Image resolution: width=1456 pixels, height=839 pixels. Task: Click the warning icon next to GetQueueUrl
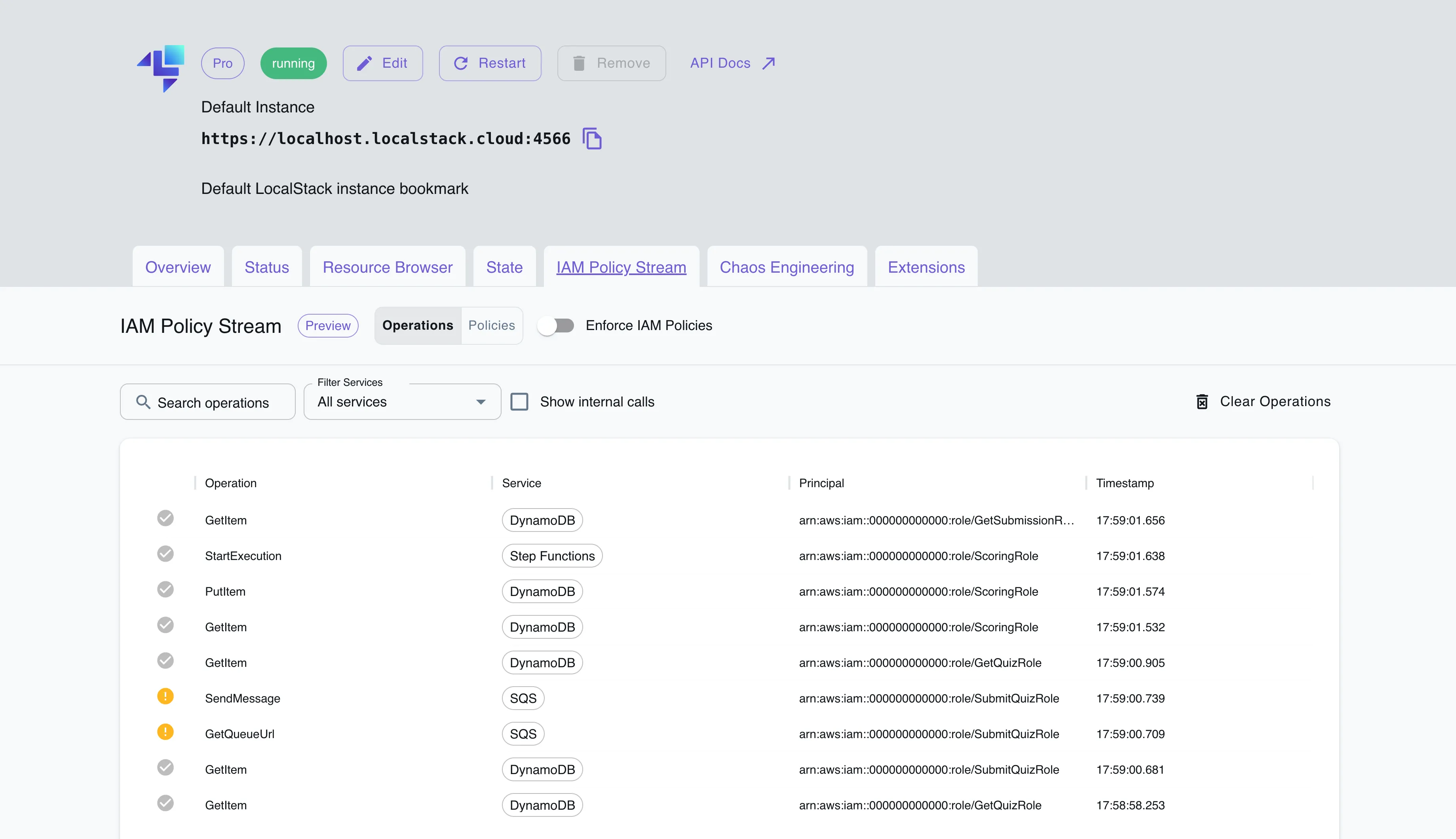[166, 732]
